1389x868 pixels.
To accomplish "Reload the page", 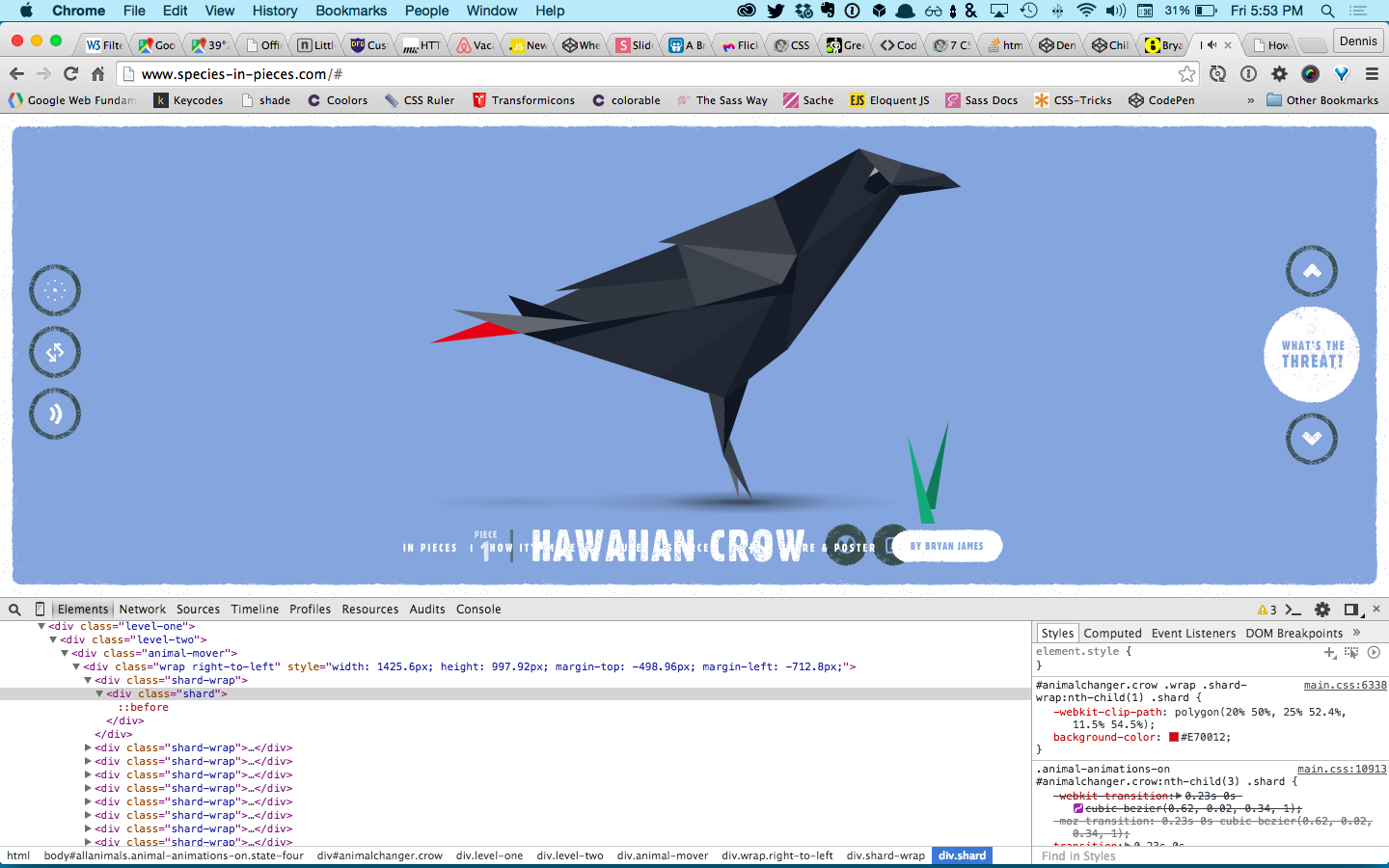I will [70, 73].
